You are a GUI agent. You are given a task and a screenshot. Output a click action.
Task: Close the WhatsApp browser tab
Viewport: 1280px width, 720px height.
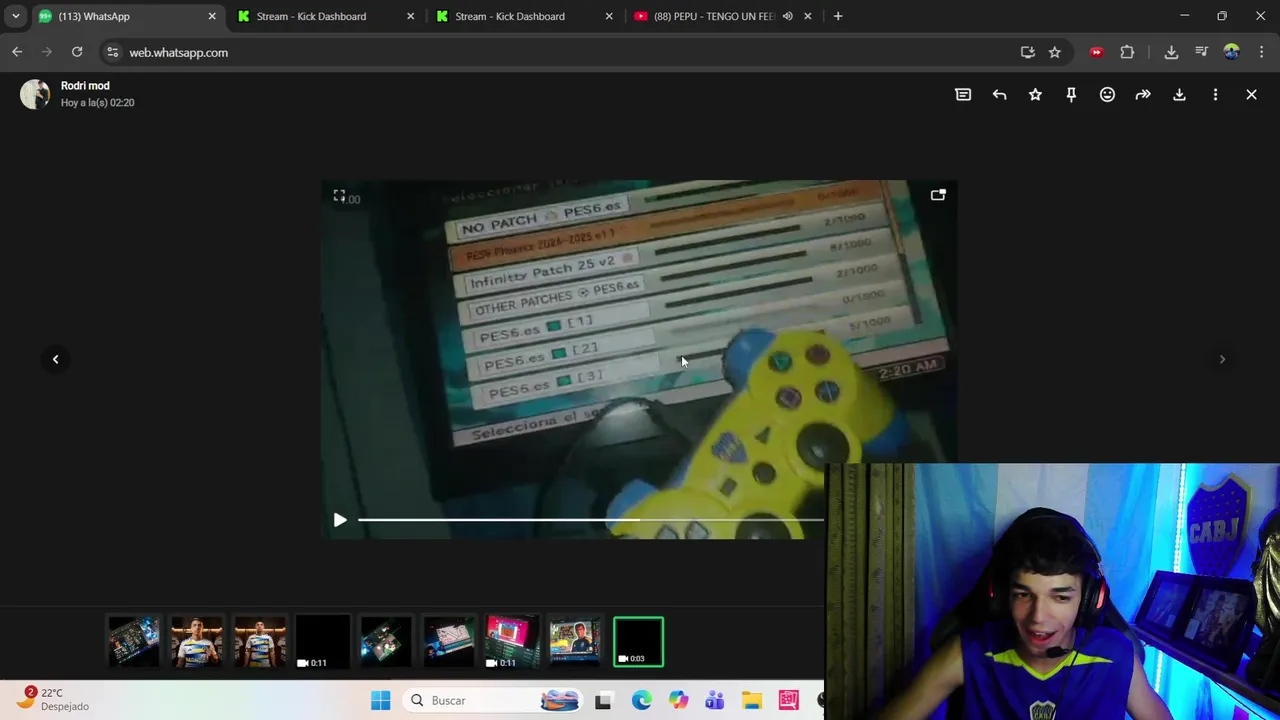coord(212,16)
